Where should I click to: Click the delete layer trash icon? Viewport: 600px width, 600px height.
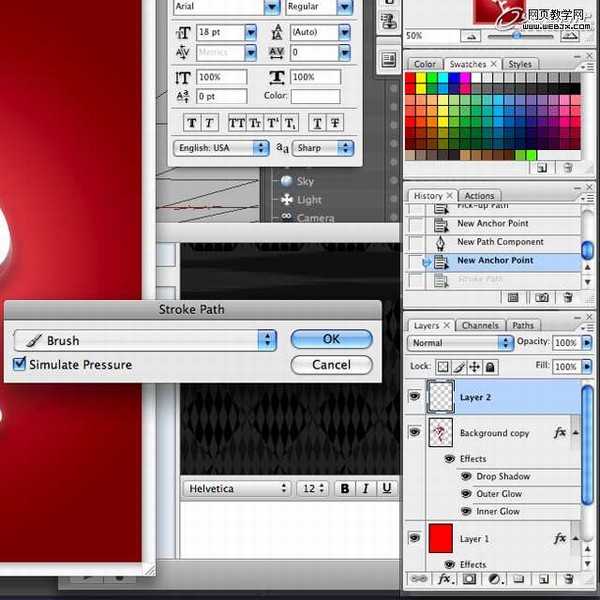click(566, 578)
